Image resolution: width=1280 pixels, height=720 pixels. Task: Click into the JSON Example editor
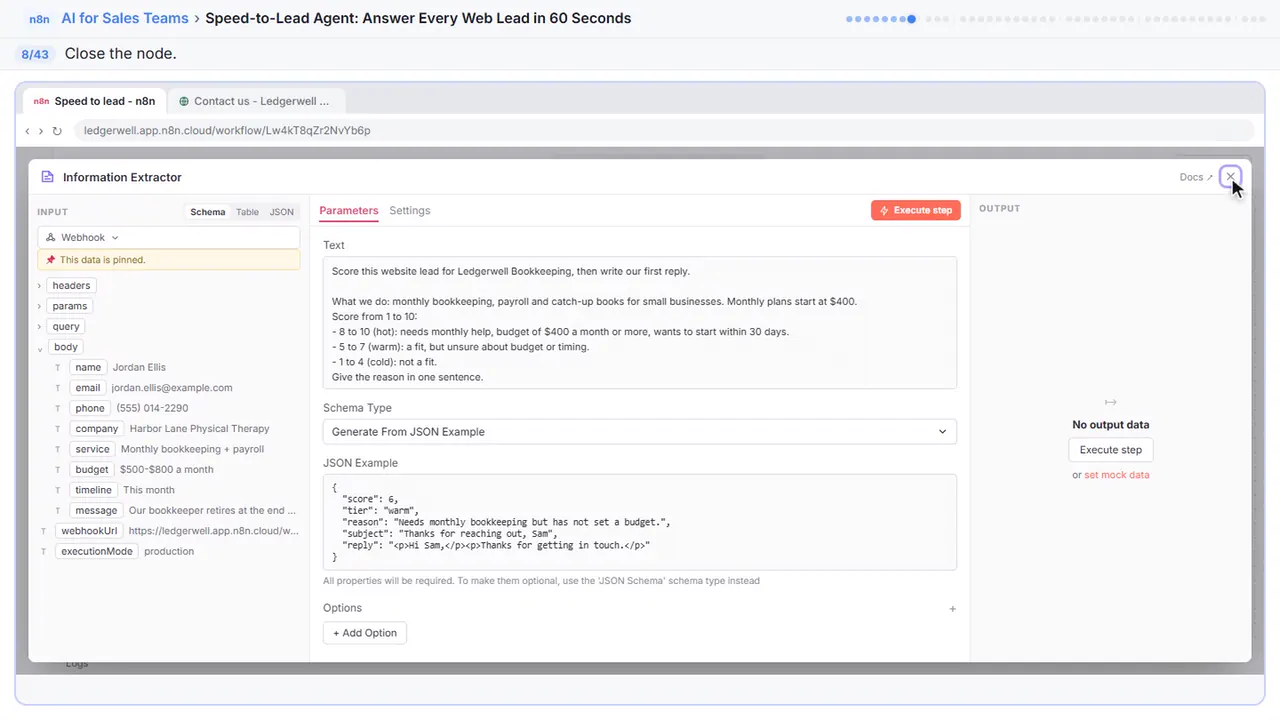point(640,522)
